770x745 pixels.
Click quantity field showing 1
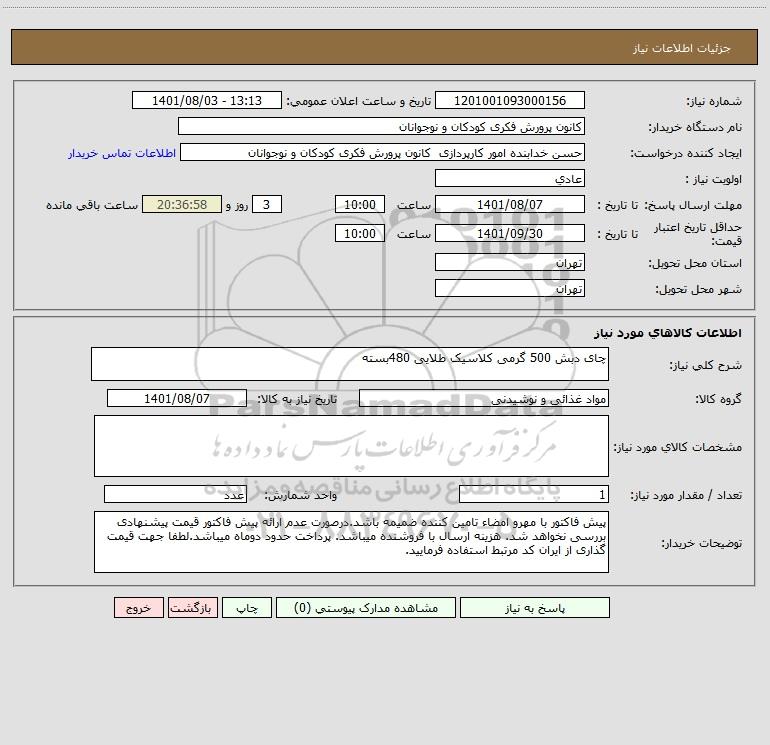point(534,494)
